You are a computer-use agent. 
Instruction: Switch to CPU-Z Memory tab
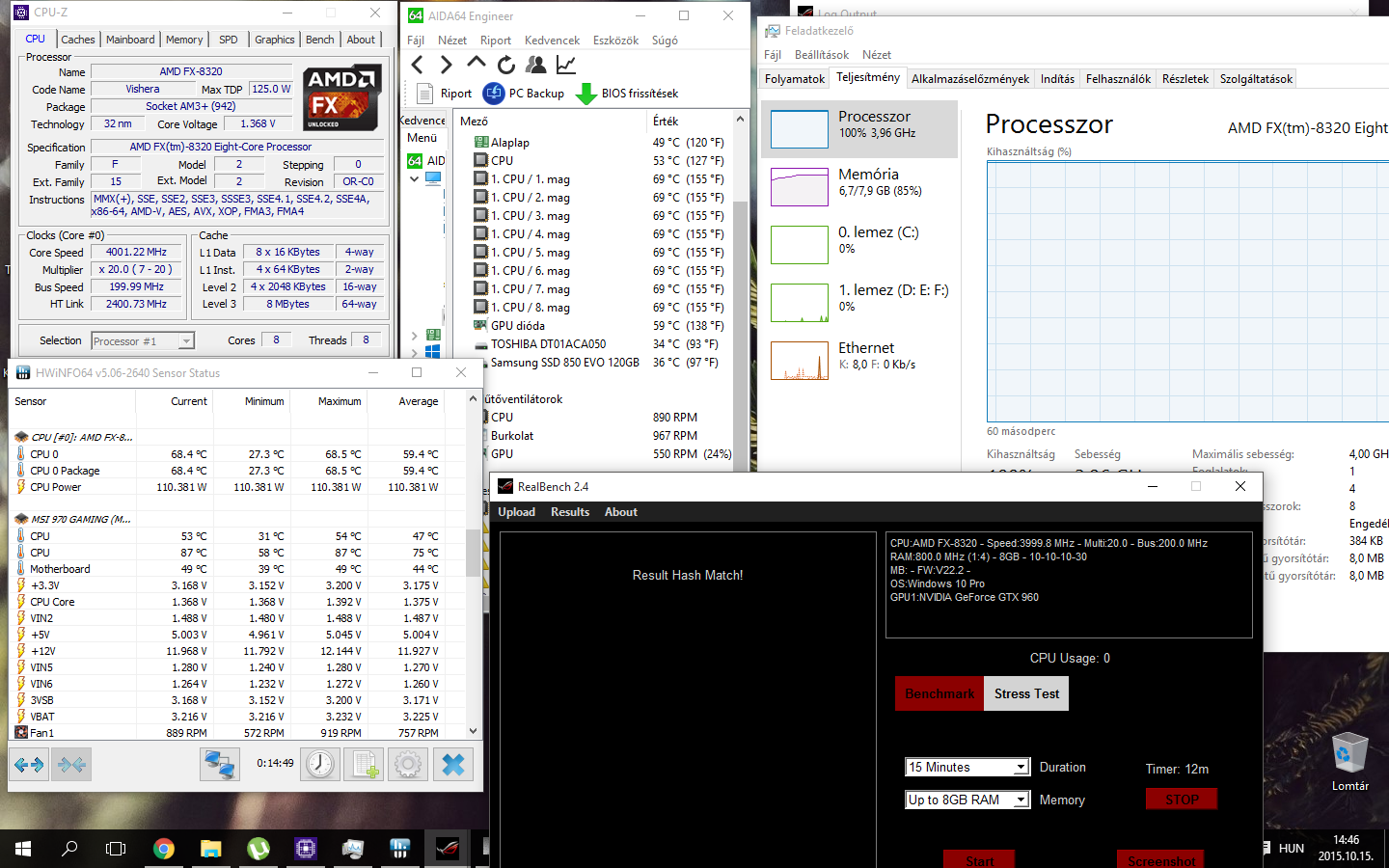point(184,40)
